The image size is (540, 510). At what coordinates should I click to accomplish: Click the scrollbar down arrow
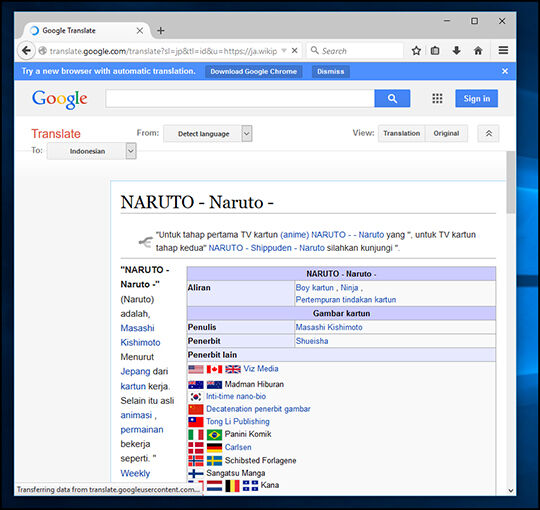(x=511, y=490)
